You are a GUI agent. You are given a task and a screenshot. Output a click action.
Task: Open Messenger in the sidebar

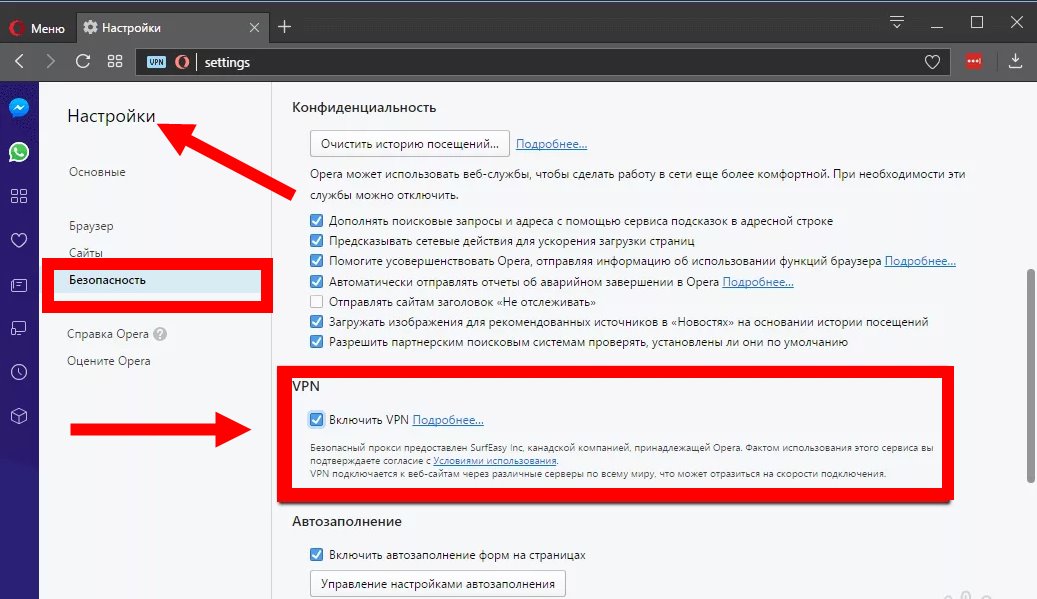19,107
